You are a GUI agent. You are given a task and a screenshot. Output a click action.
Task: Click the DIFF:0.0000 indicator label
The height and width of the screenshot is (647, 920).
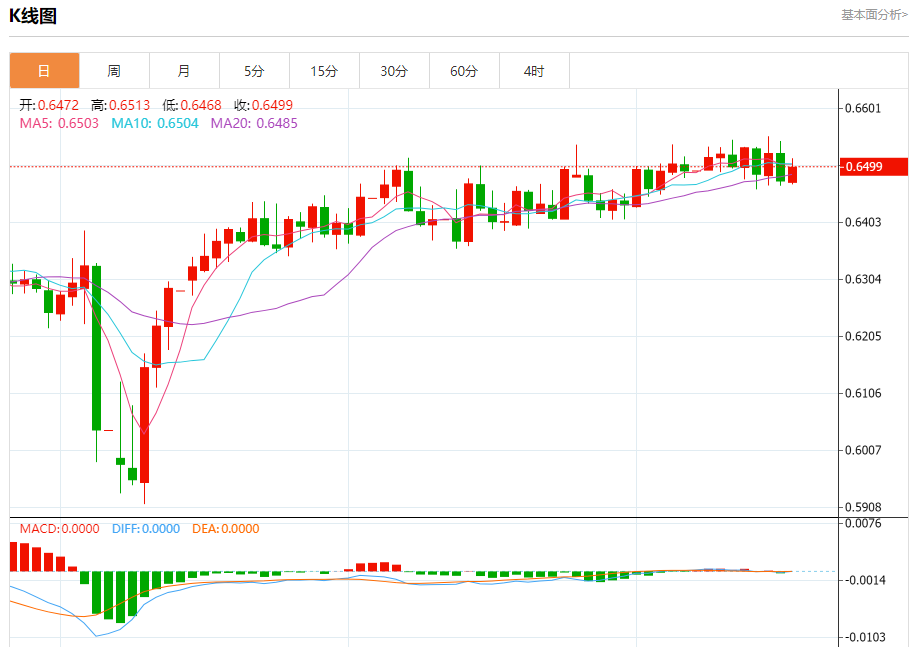[x=146, y=529]
